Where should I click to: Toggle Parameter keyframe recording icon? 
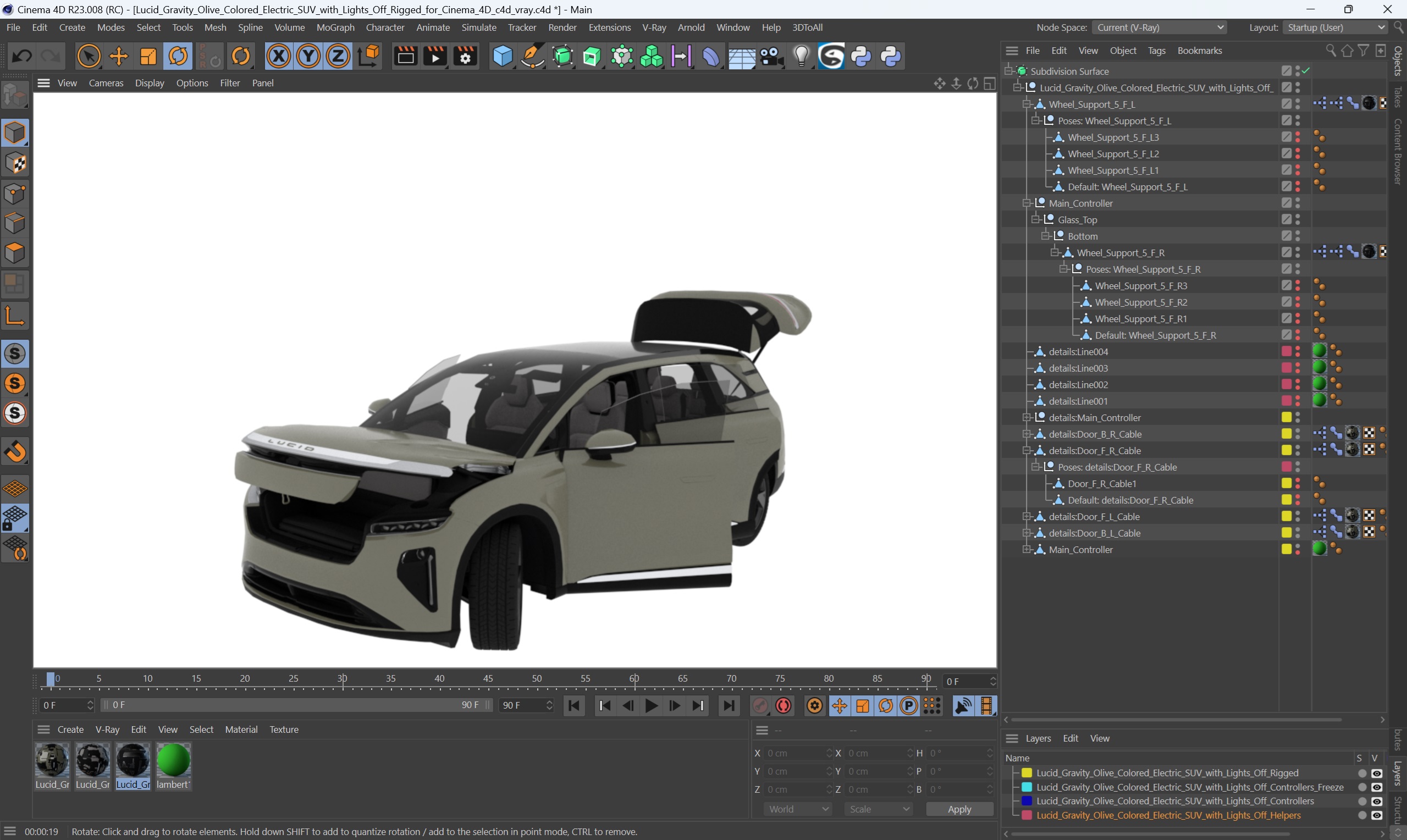point(909,705)
